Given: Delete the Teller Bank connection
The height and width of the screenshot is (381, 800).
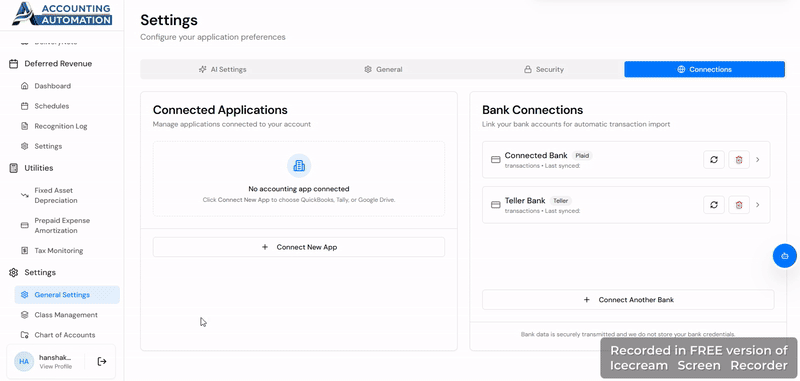Looking at the screenshot, I should (739, 205).
